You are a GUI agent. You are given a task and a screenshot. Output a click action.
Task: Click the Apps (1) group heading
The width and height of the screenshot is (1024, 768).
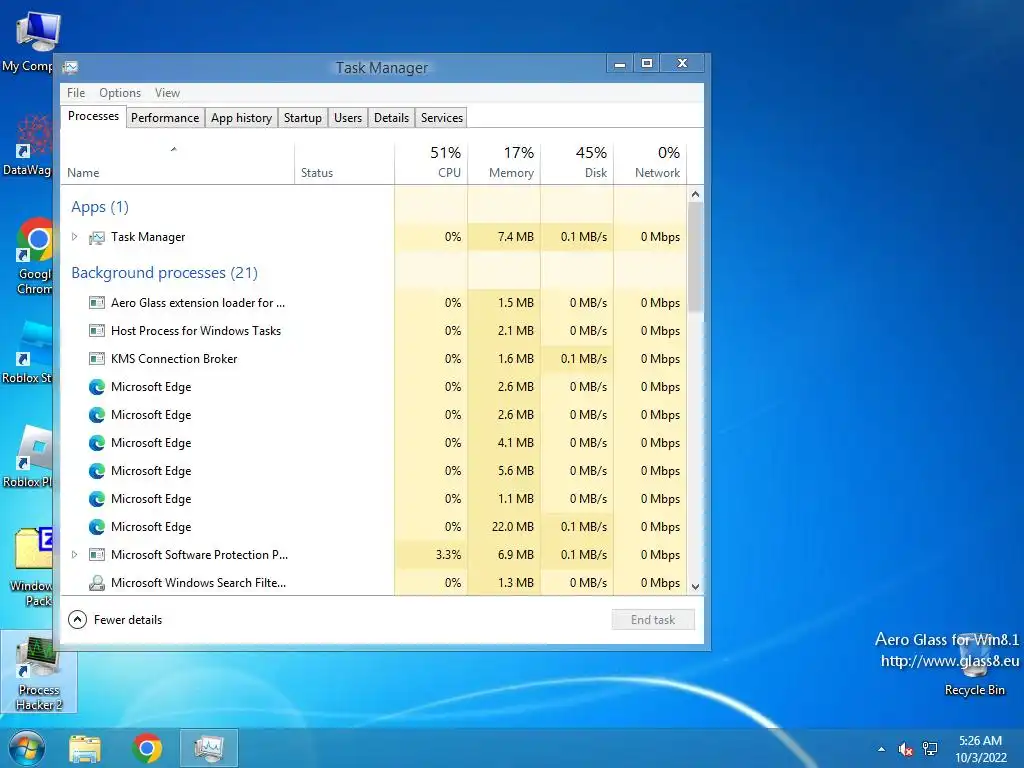(100, 207)
